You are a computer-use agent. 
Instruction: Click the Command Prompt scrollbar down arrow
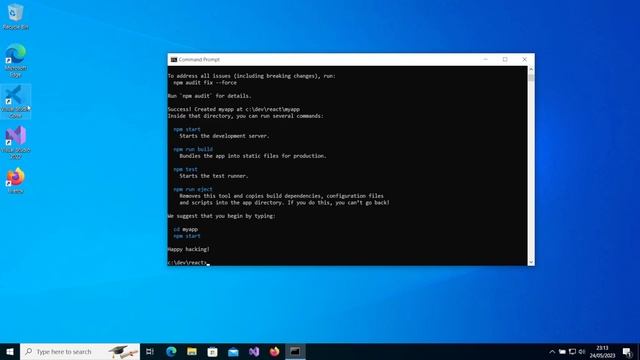pos(531,262)
